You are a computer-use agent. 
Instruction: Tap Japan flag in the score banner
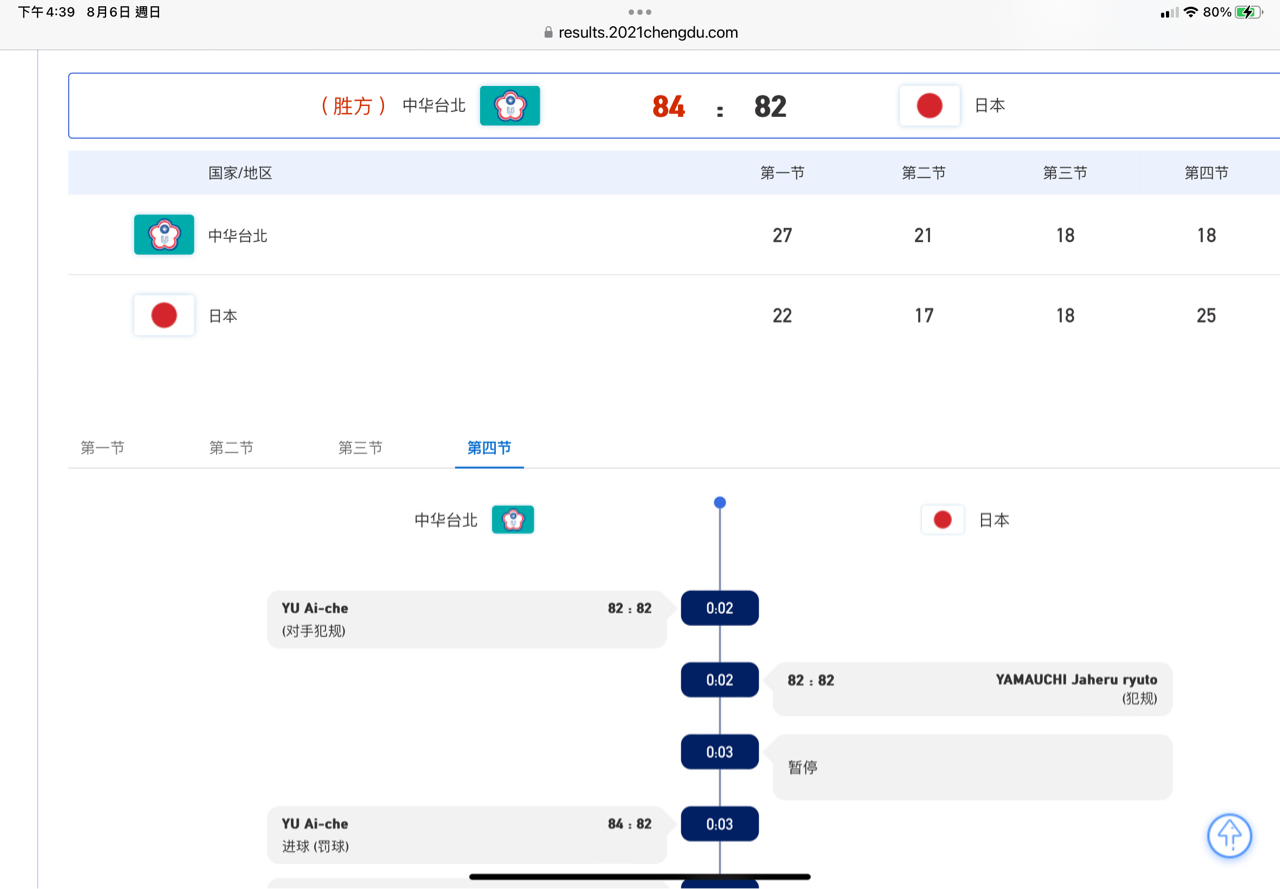(929, 106)
